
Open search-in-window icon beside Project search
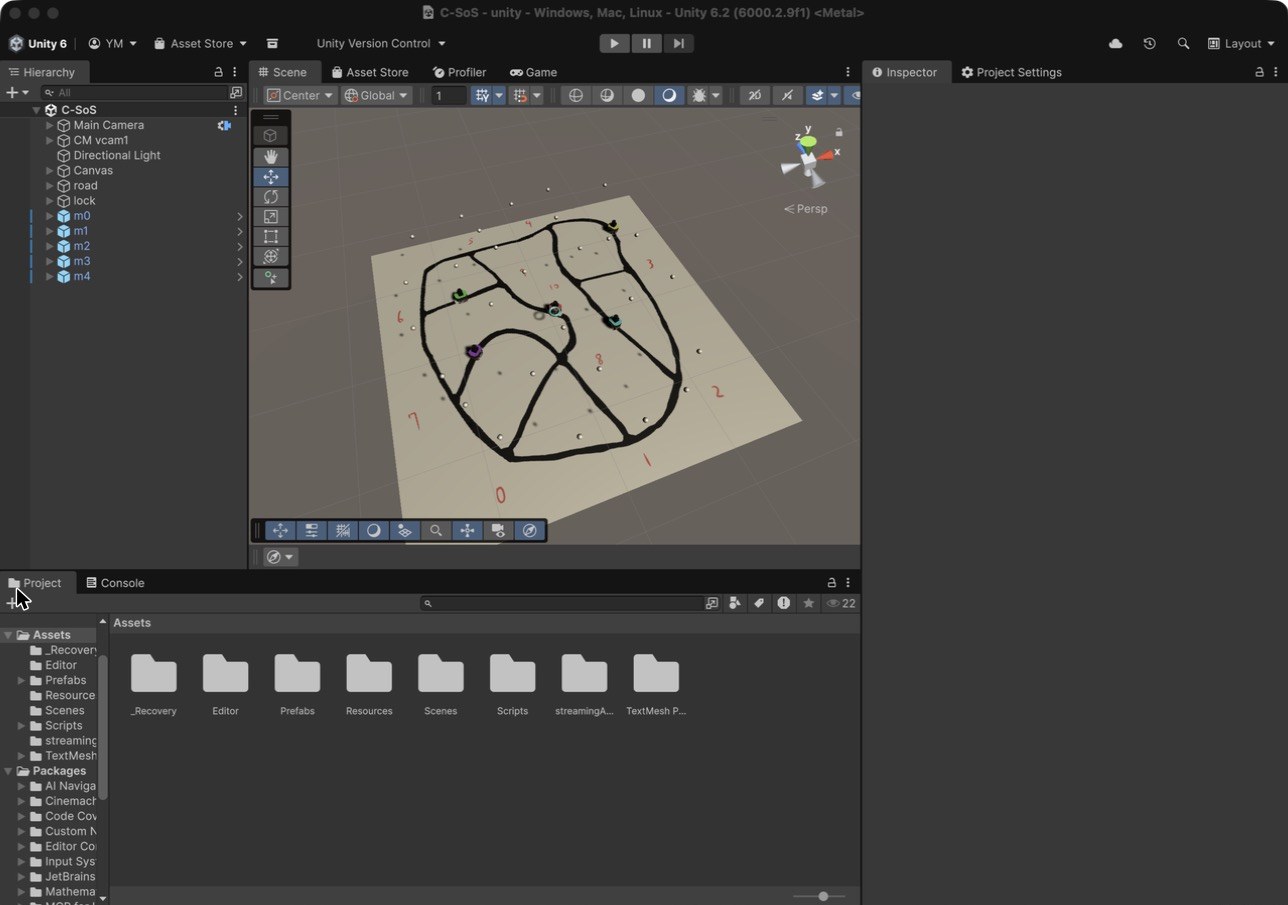(712, 603)
